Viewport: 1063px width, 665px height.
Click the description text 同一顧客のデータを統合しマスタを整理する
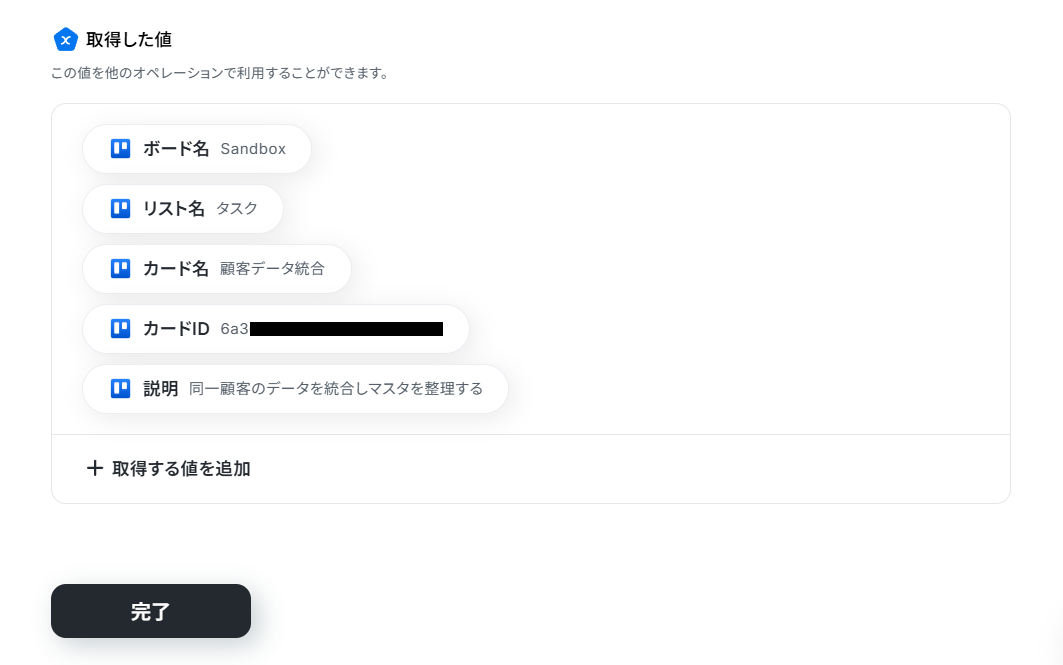pyautogui.click(x=336, y=389)
